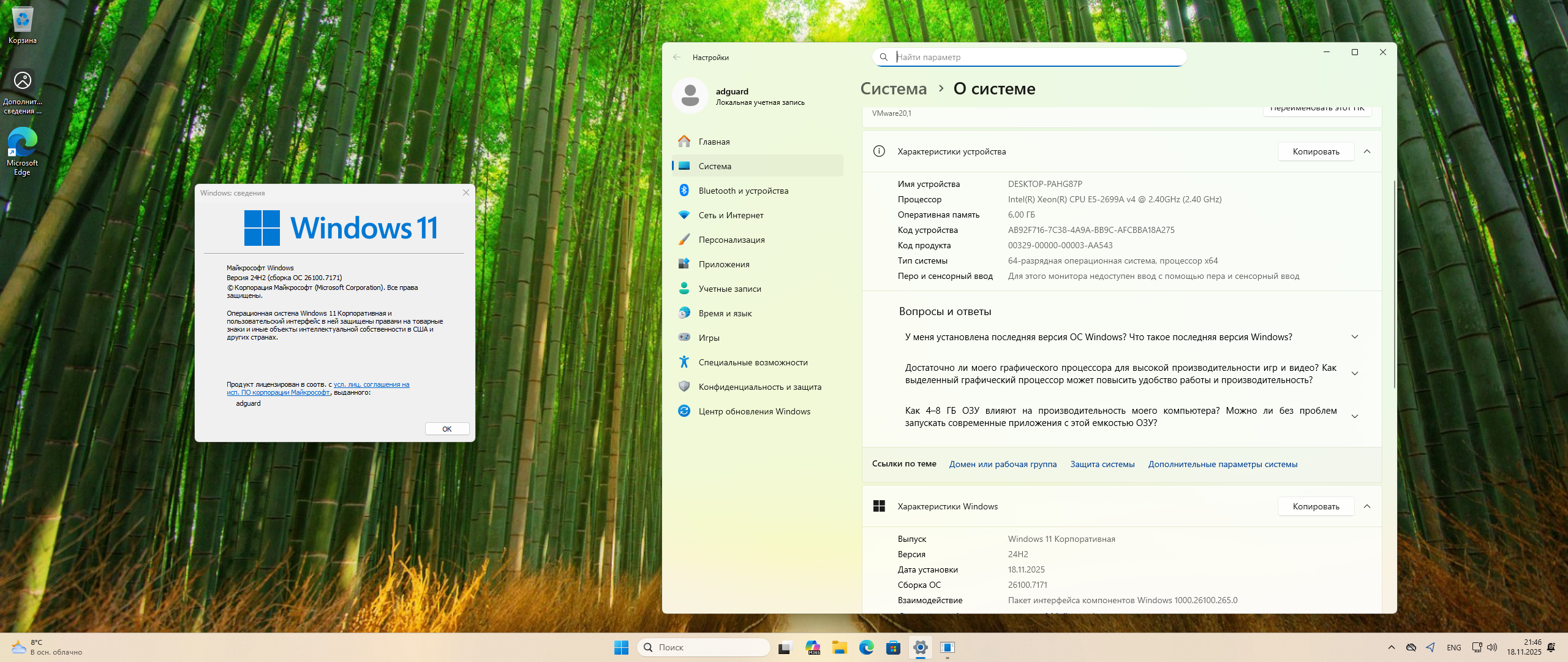Click Microsoft Store icon on taskbar
The width and height of the screenshot is (1568, 662).
(893, 647)
